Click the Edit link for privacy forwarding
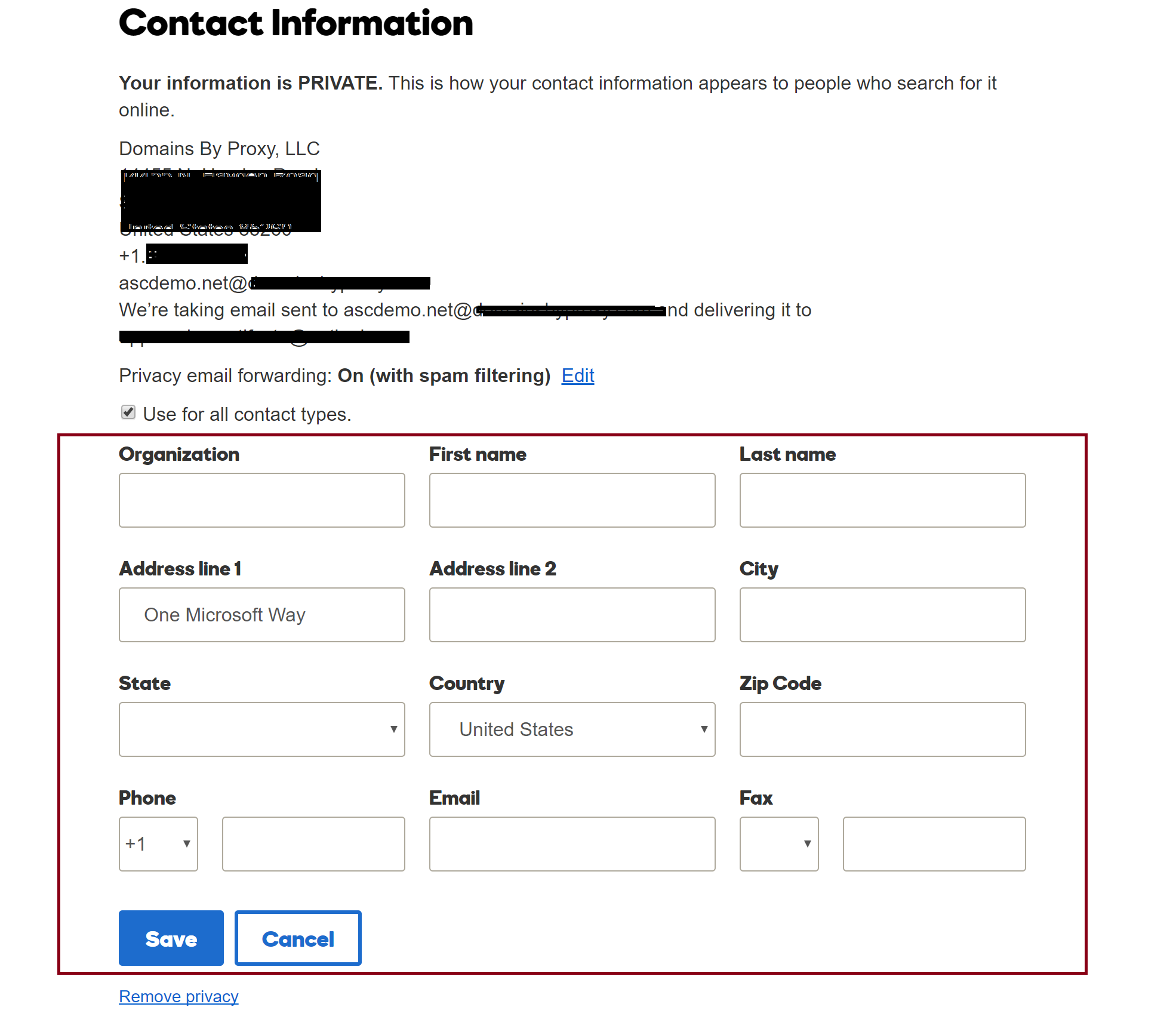The height and width of the screenshot is (1010, 1176). [x=577, y=375]
